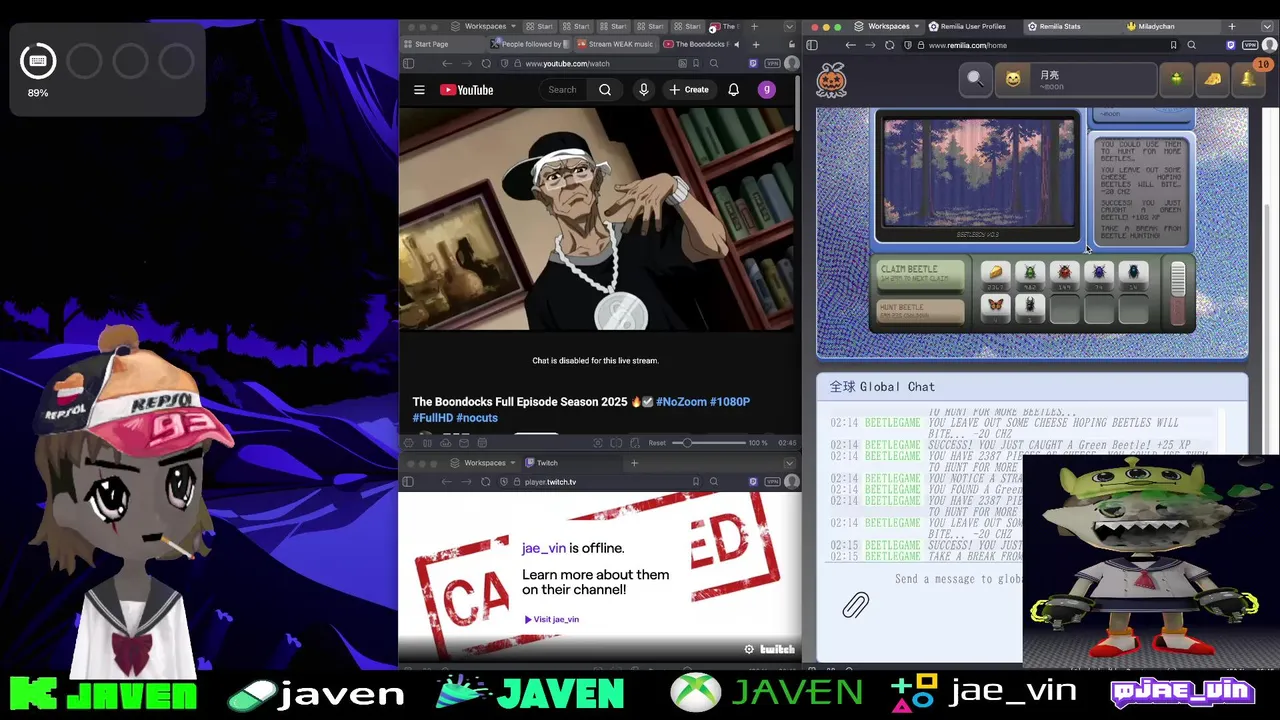Mute The Boondocks tab audio

coord(737,44)
